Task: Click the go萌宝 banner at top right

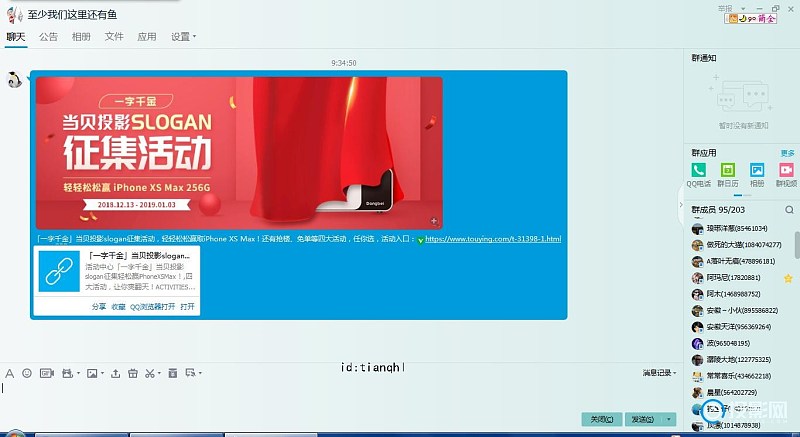Action: click(x=751, y=18)
